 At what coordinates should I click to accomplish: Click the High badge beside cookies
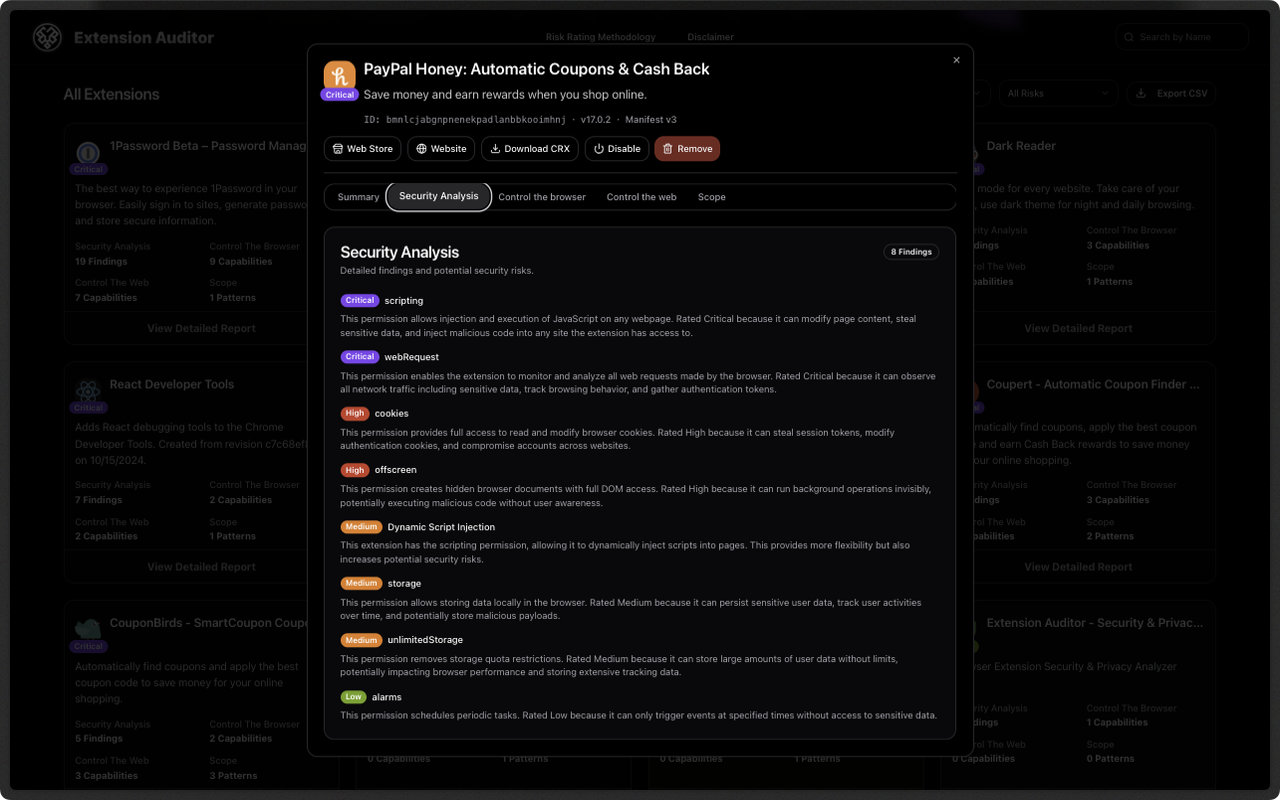pyautogui.click(x=355, y=413)
